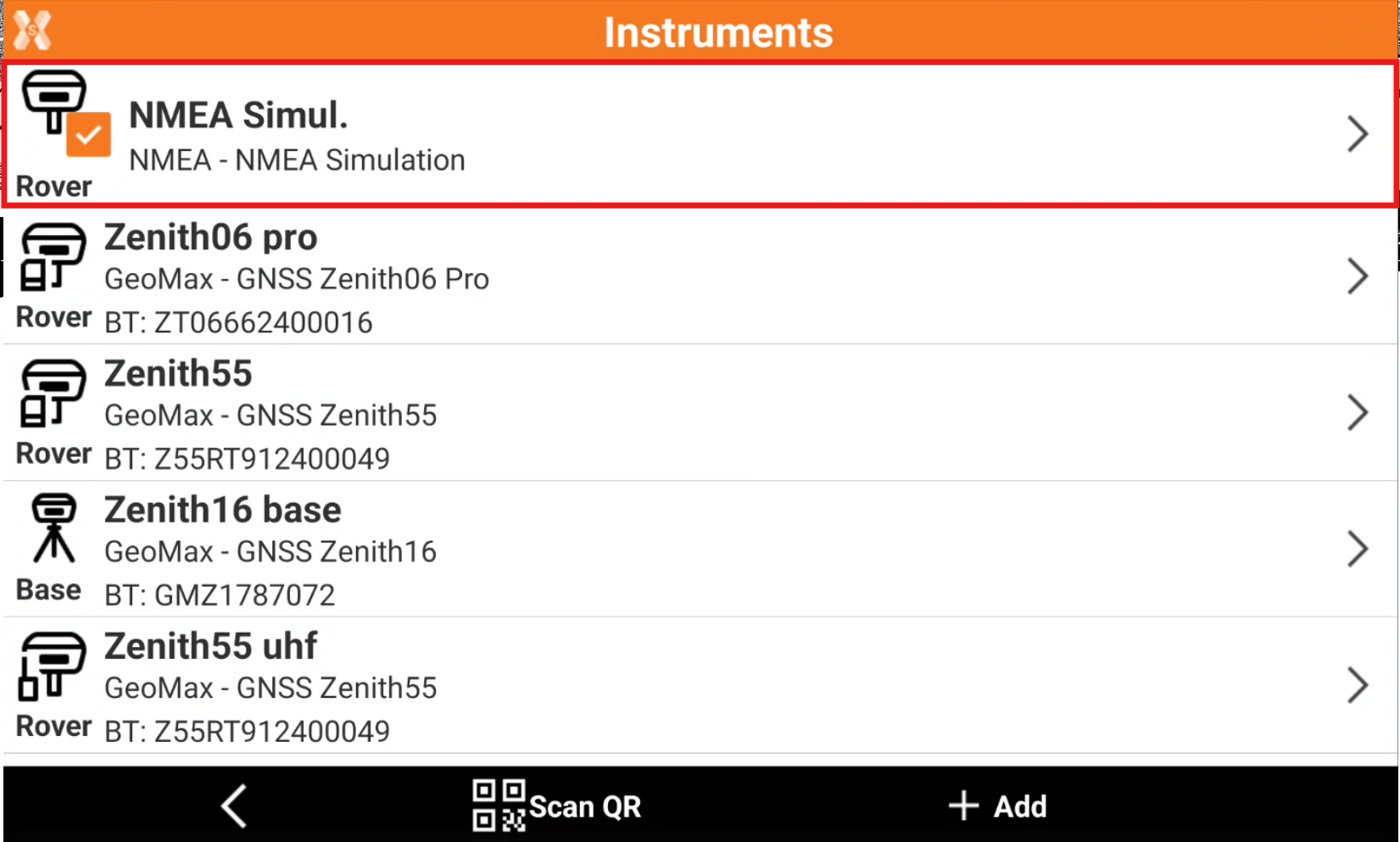Click the Zenith16 base tripod icon
Screen dimensions: 1400x842
[53, 529]
